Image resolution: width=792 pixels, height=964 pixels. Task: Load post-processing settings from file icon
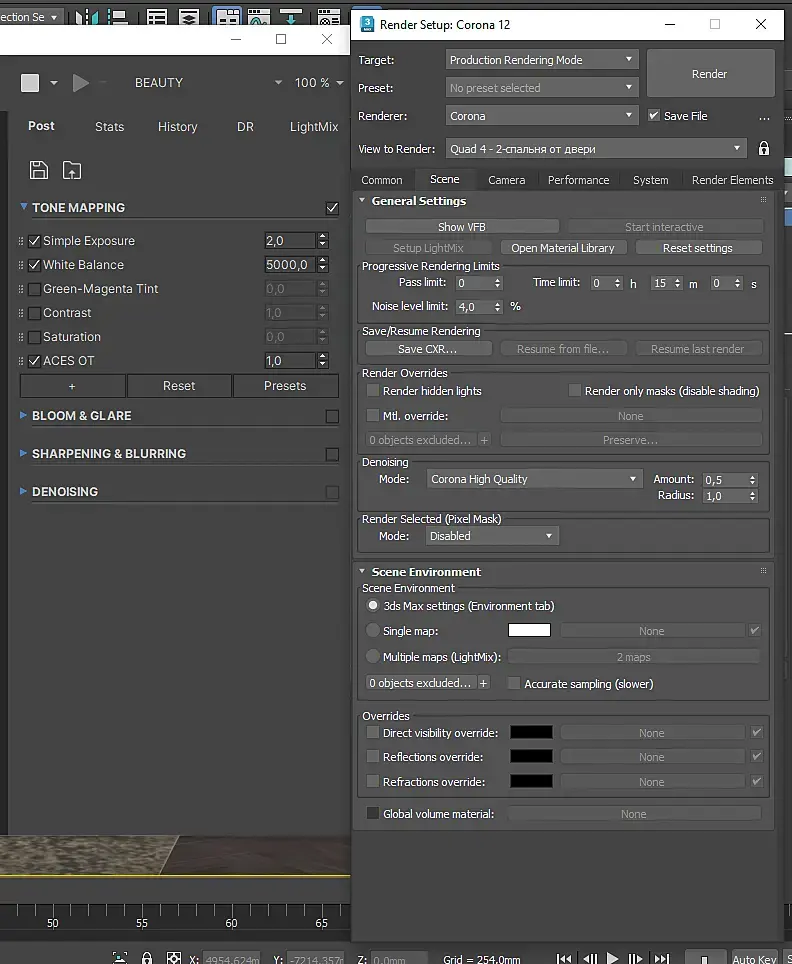tap(72, 170)
